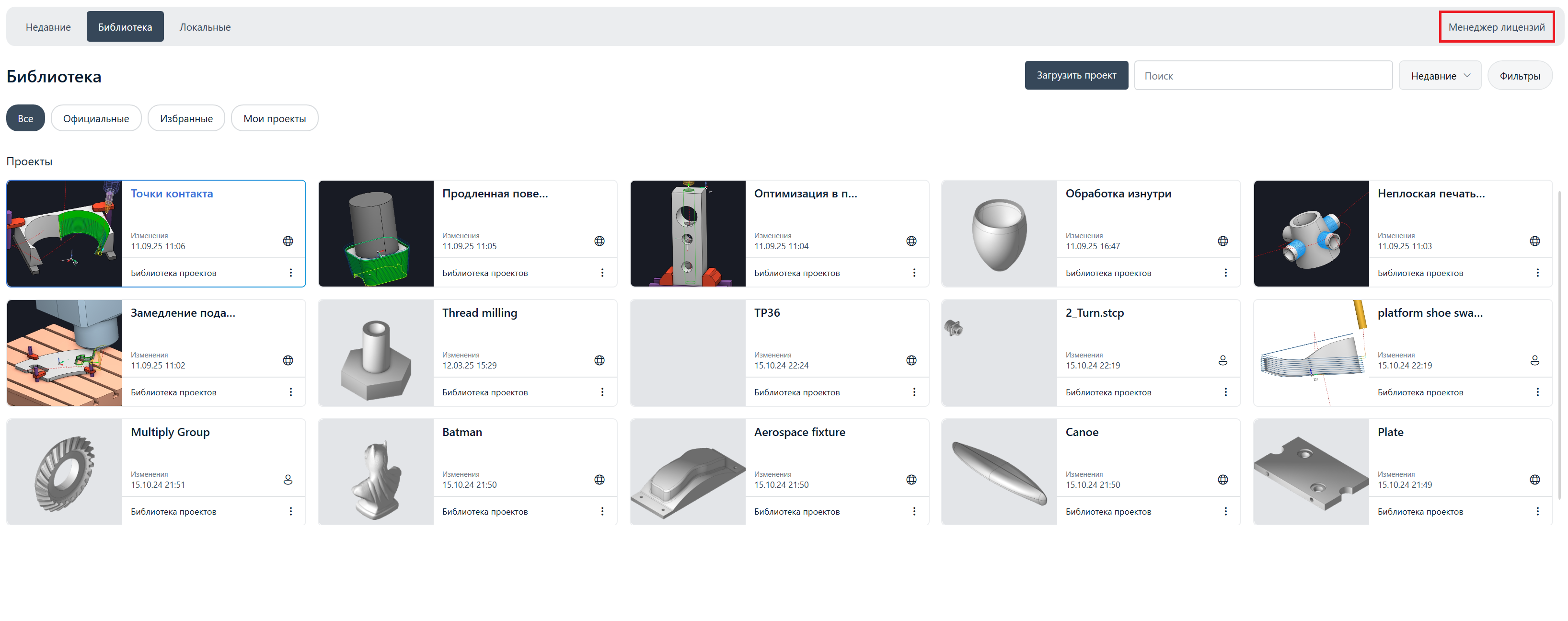
Task: Open Менеджер лицензий
Action: point(1496,27)
